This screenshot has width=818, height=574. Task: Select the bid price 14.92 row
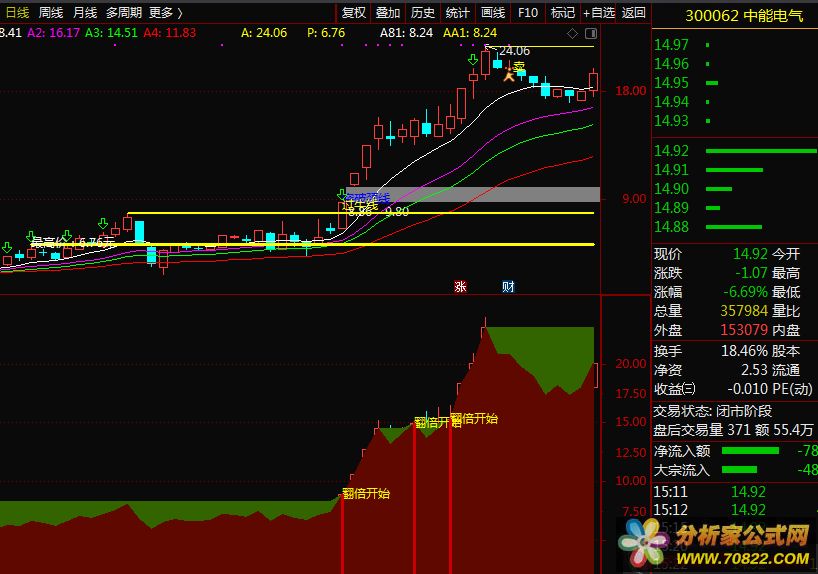735,151
